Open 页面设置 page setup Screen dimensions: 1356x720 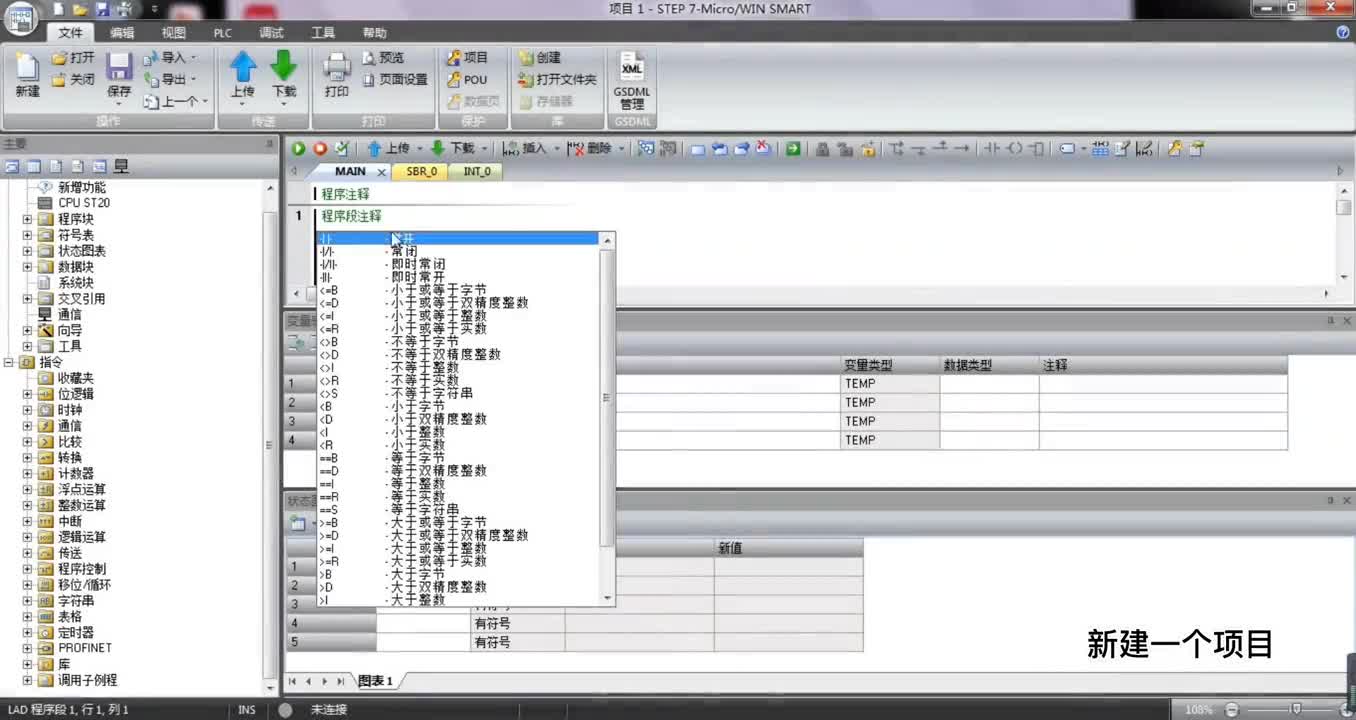click(x=395, y=79)
